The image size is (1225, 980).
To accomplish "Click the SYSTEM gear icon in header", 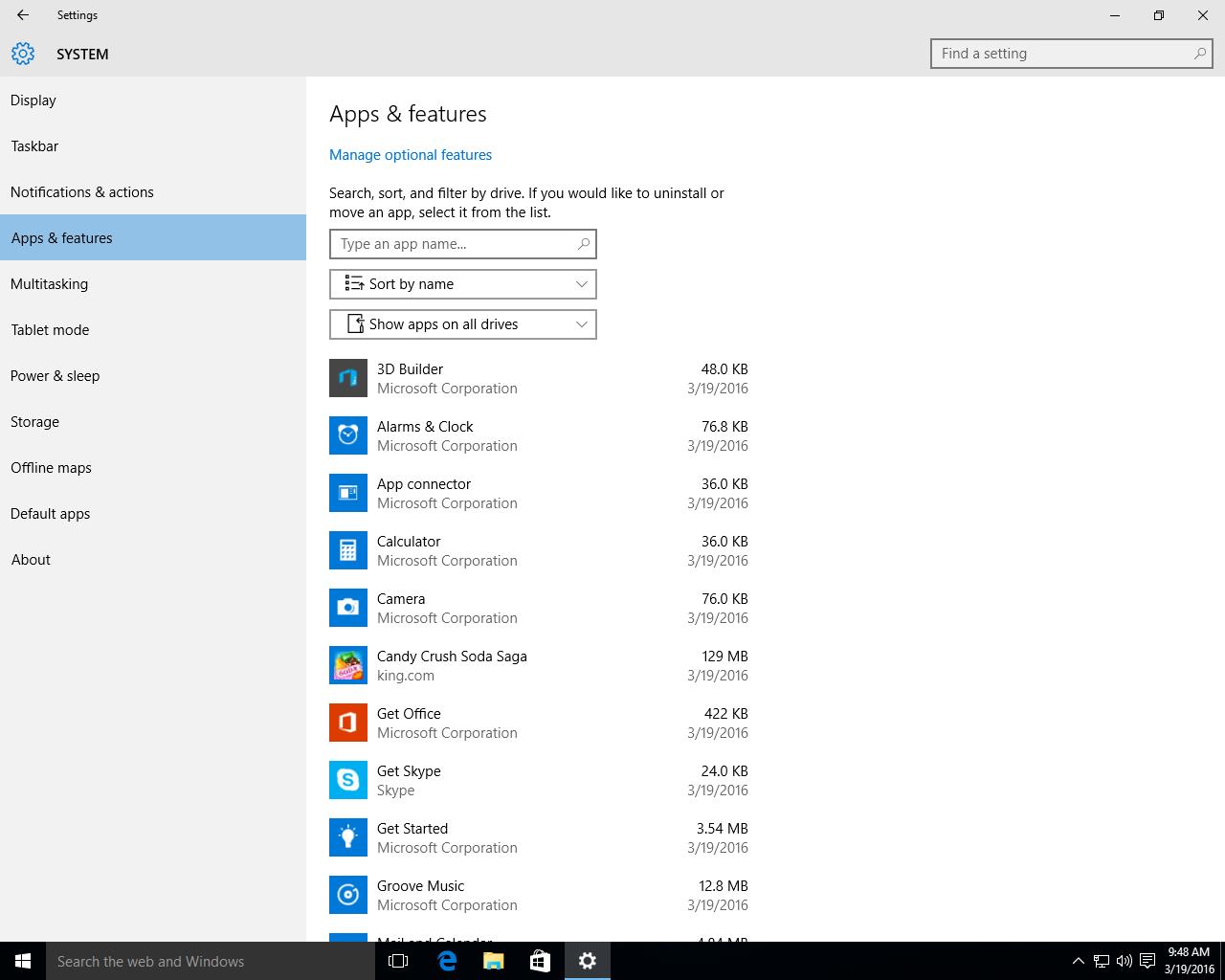I will pos(23,54).
